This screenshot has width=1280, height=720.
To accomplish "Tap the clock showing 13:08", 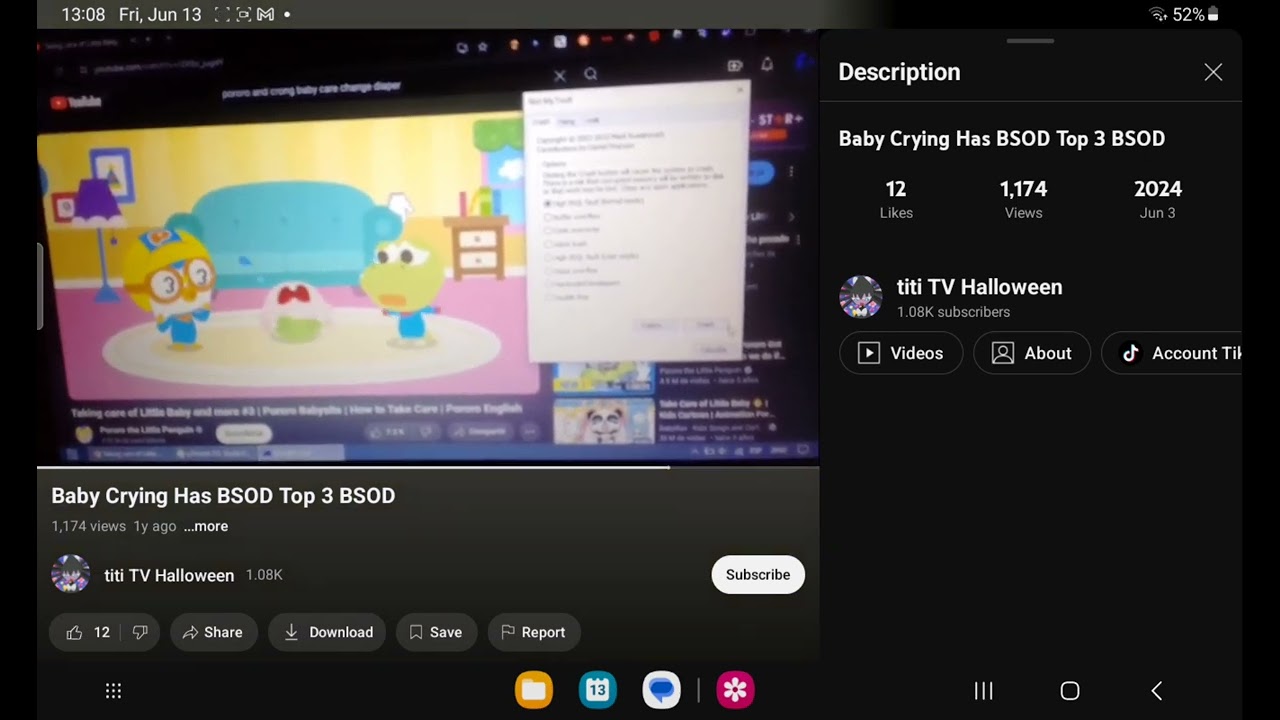I will point(83,15).
